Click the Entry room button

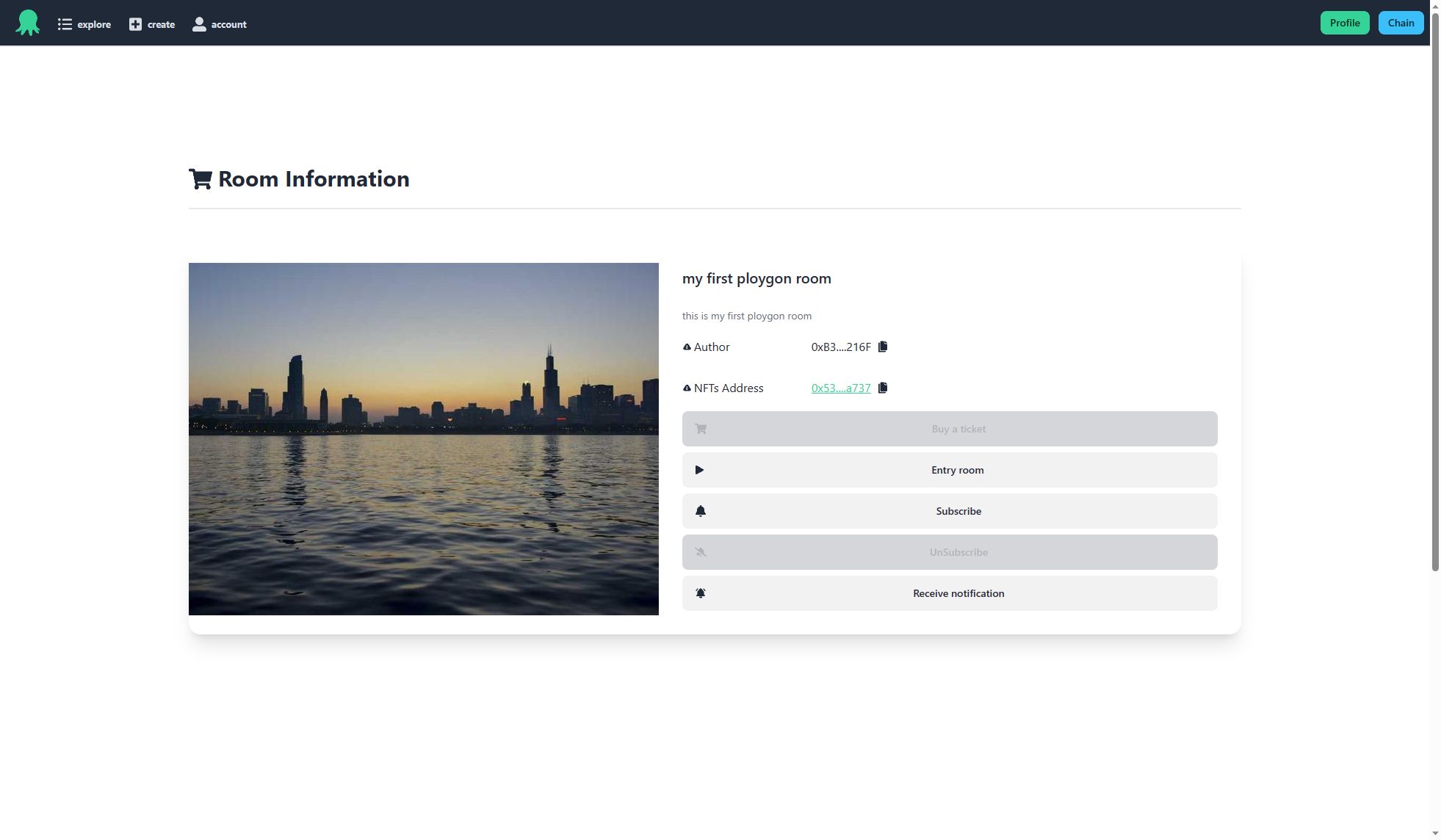pyautogui.click(x=950, y=469)
